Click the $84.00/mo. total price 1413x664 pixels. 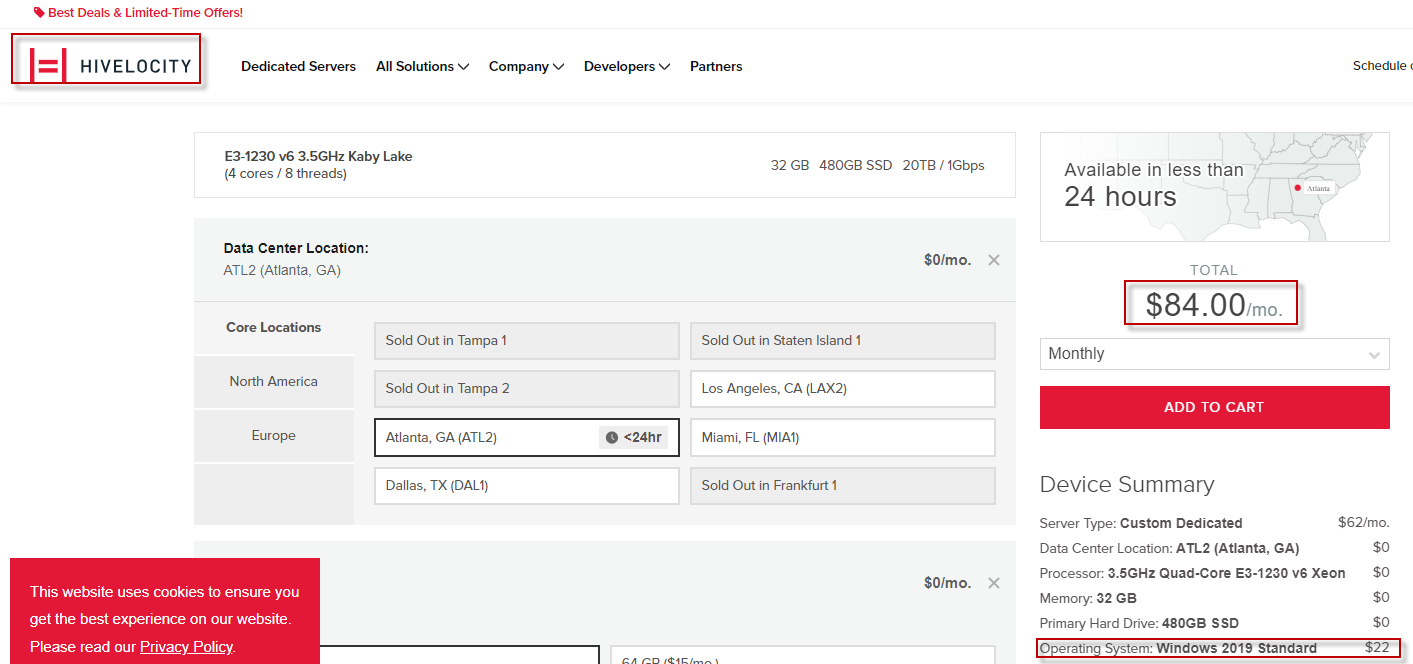1214,304
